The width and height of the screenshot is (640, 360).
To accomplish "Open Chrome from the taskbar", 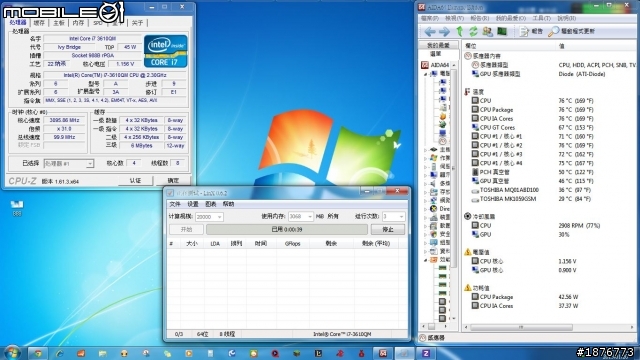I will click(x=38, y=353).
